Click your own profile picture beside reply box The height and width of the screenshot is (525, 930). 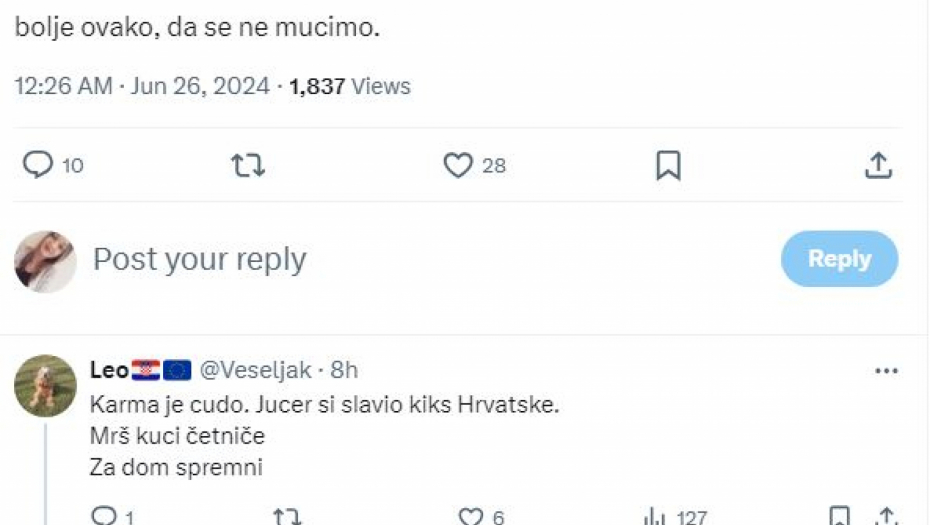pos(45,261)
